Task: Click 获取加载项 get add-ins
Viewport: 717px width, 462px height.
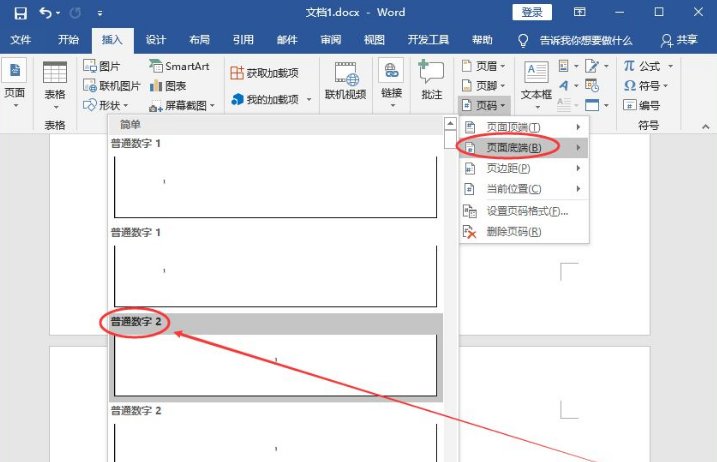Action: tap(264, 73)
